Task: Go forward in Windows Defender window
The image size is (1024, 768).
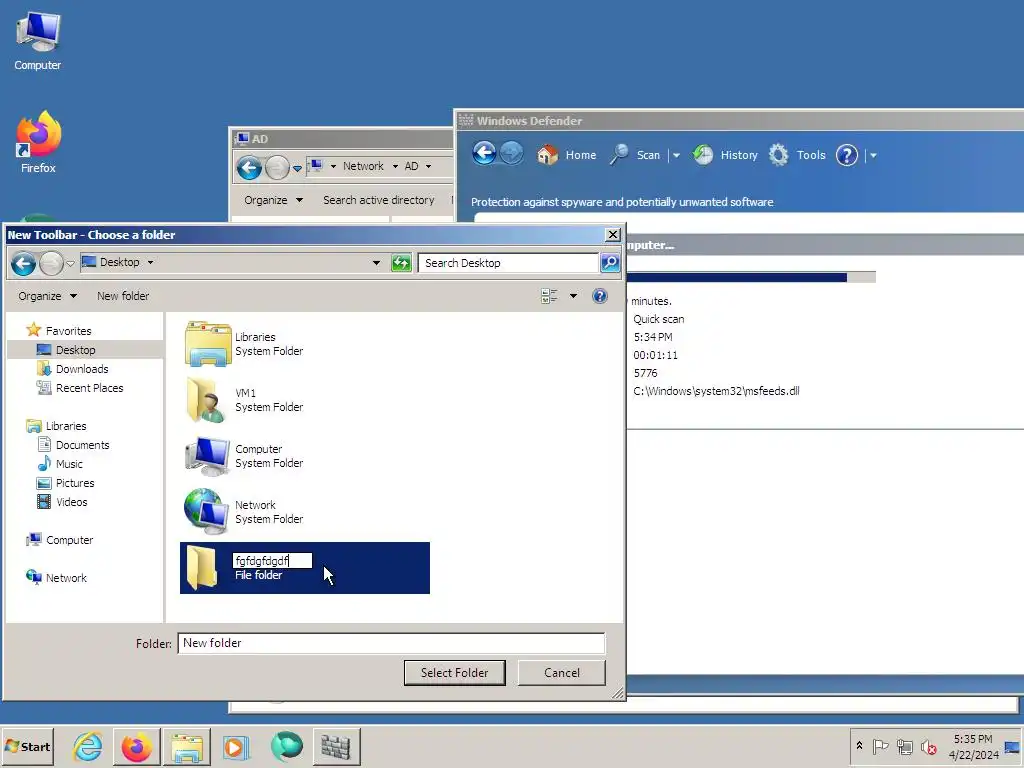Action: pyautogui.click(x=511, y=153)
